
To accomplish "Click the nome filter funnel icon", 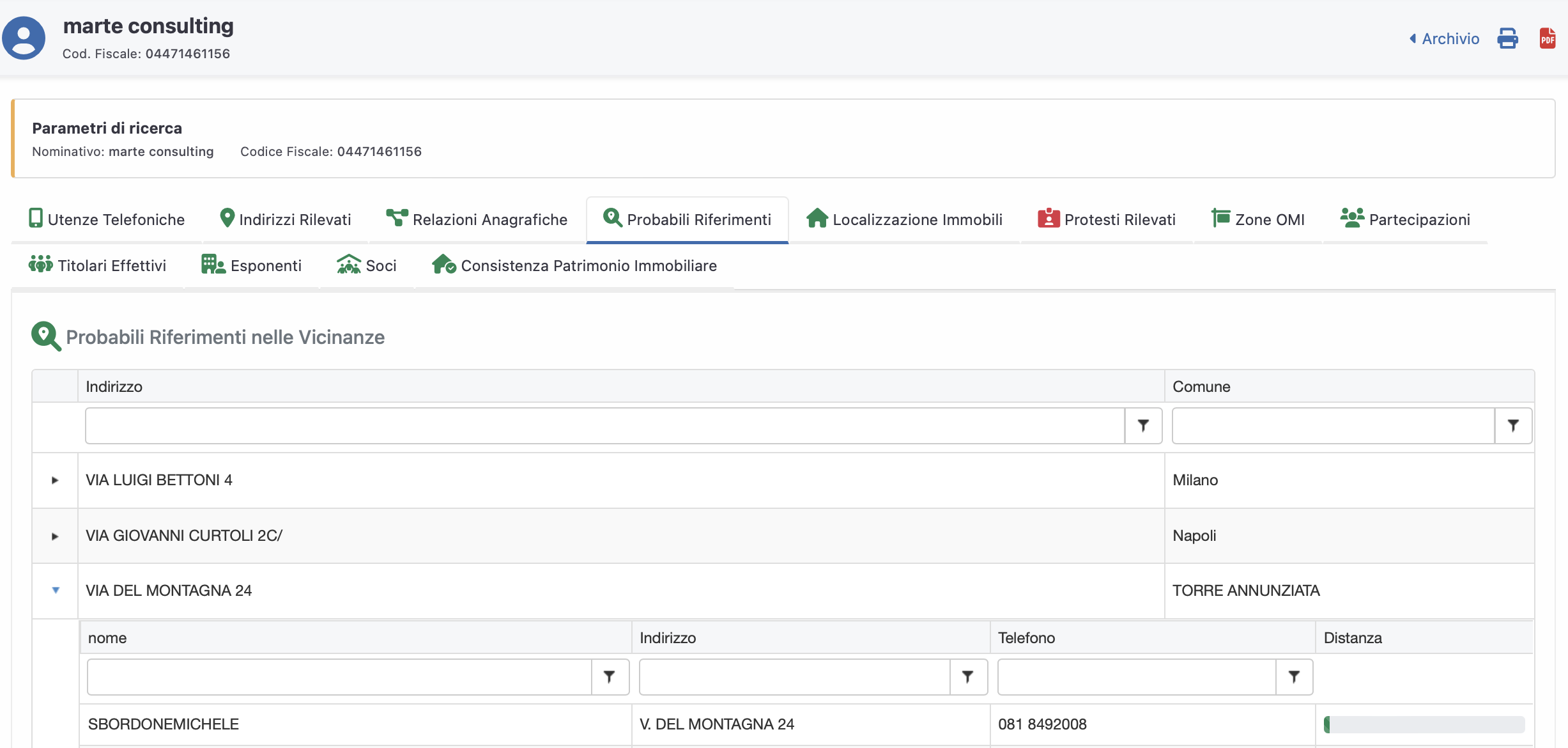I will pos(609,677).
